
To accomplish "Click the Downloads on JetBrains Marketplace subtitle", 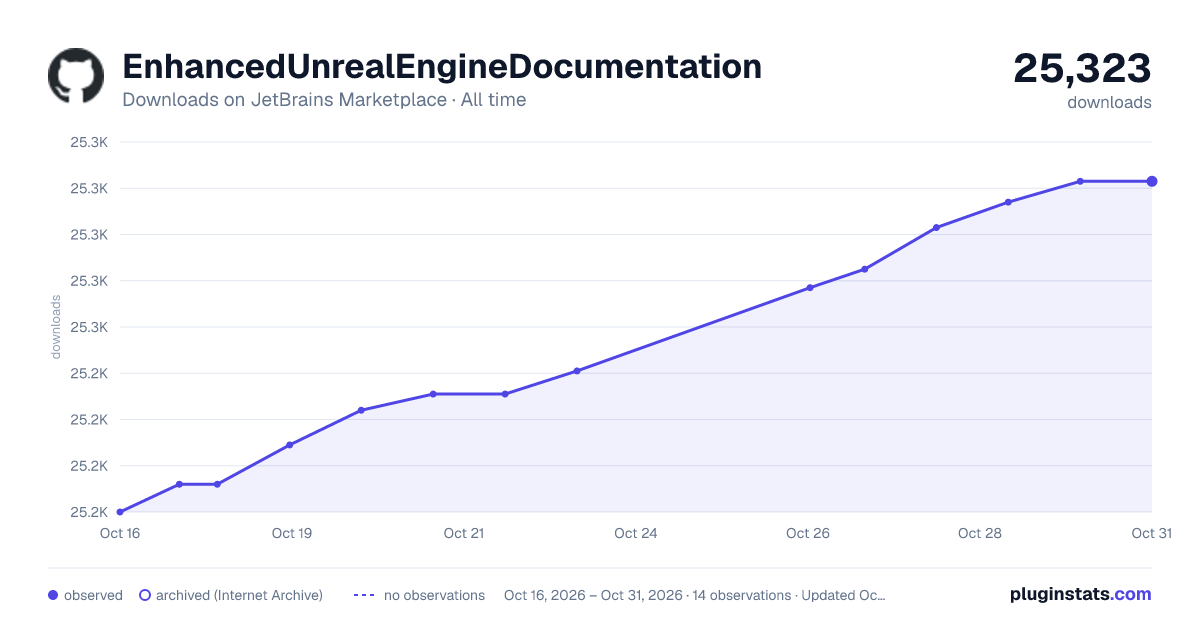I will click(x=324, y=100).
